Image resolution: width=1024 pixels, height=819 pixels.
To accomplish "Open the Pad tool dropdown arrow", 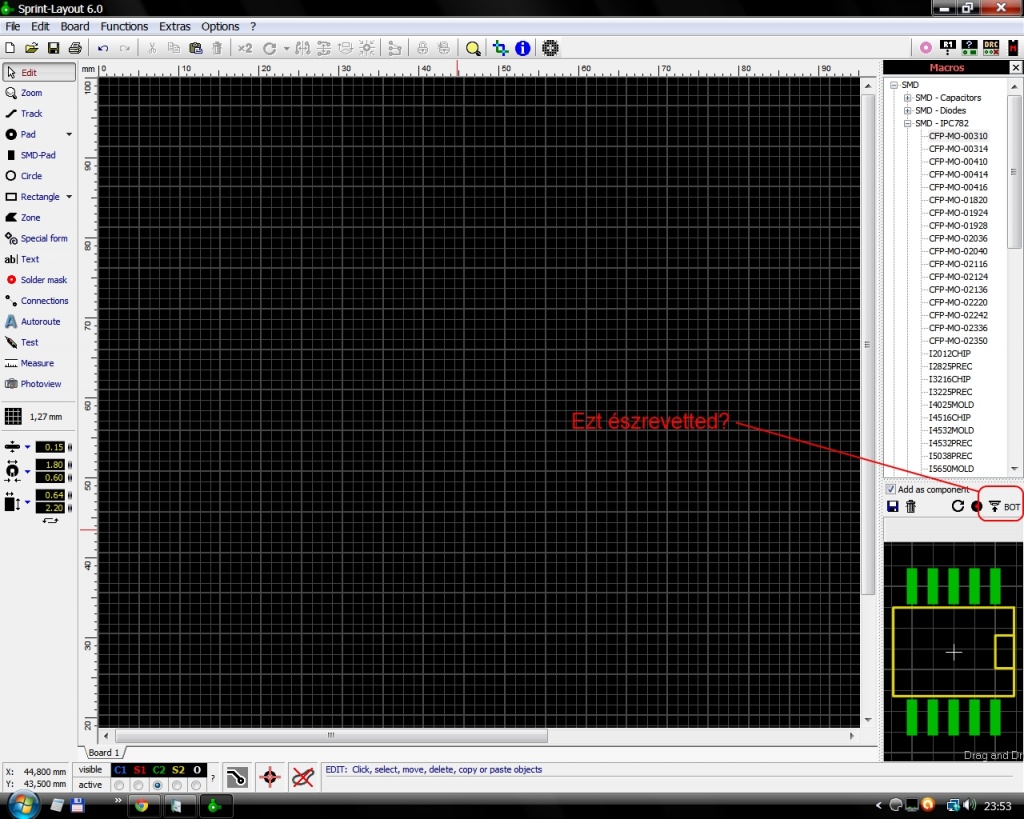I will pyautogui.click(x=69, y=135).
